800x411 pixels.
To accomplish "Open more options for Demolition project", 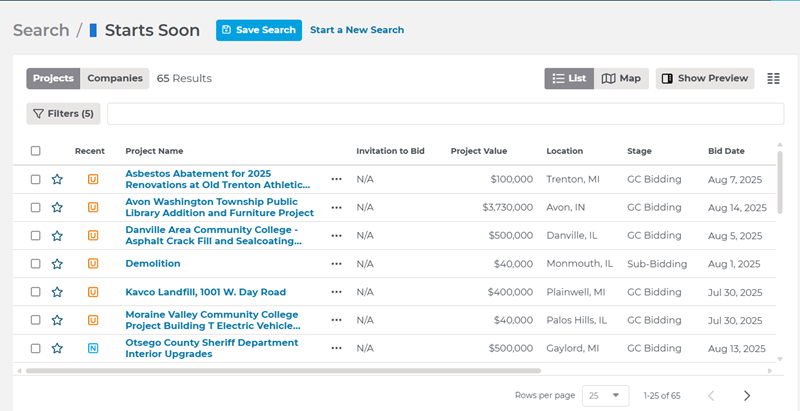I will (336, 264).
